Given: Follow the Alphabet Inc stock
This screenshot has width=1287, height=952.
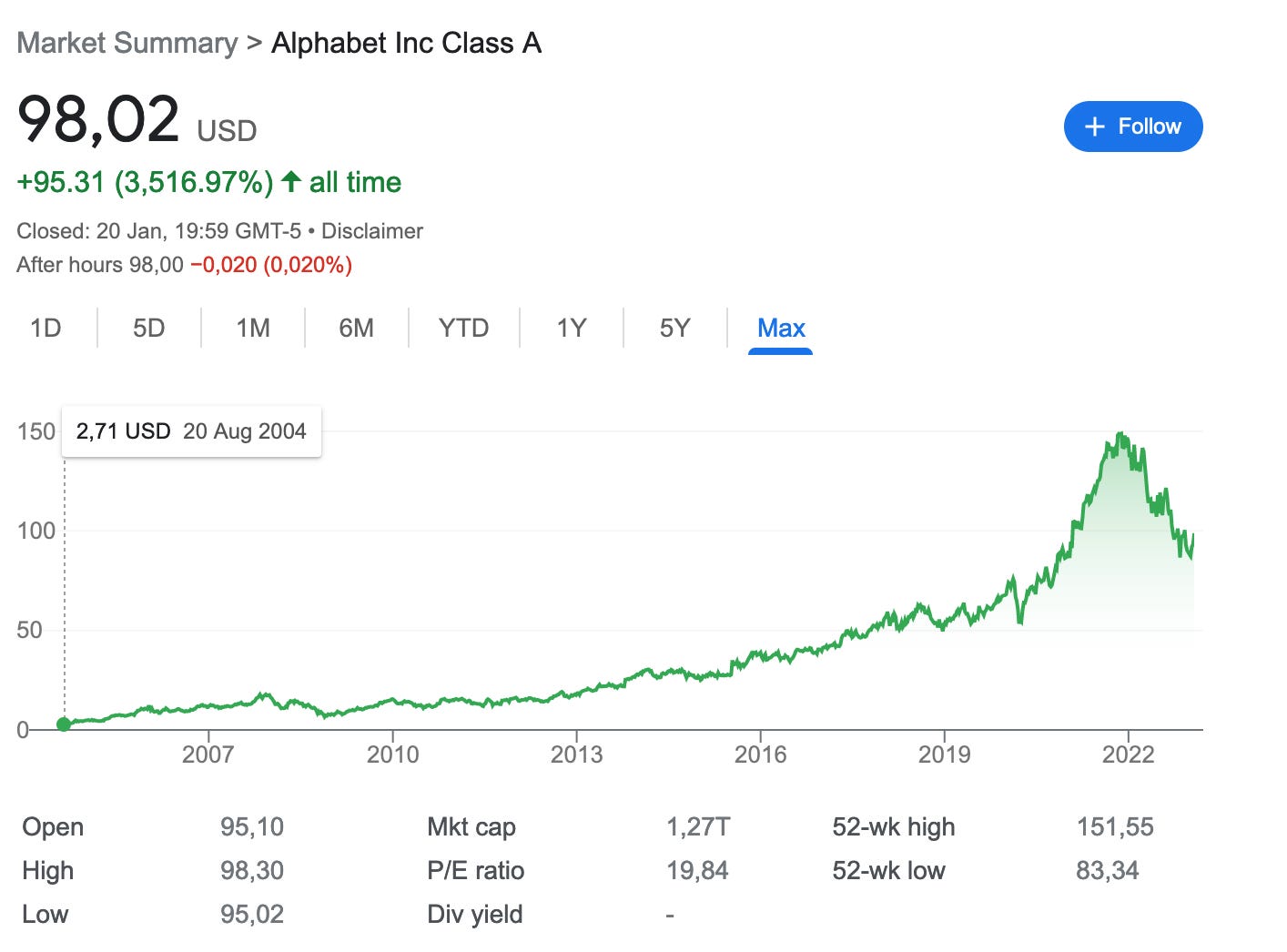Looking at the screenshot, I should [x=1133, y=127].
